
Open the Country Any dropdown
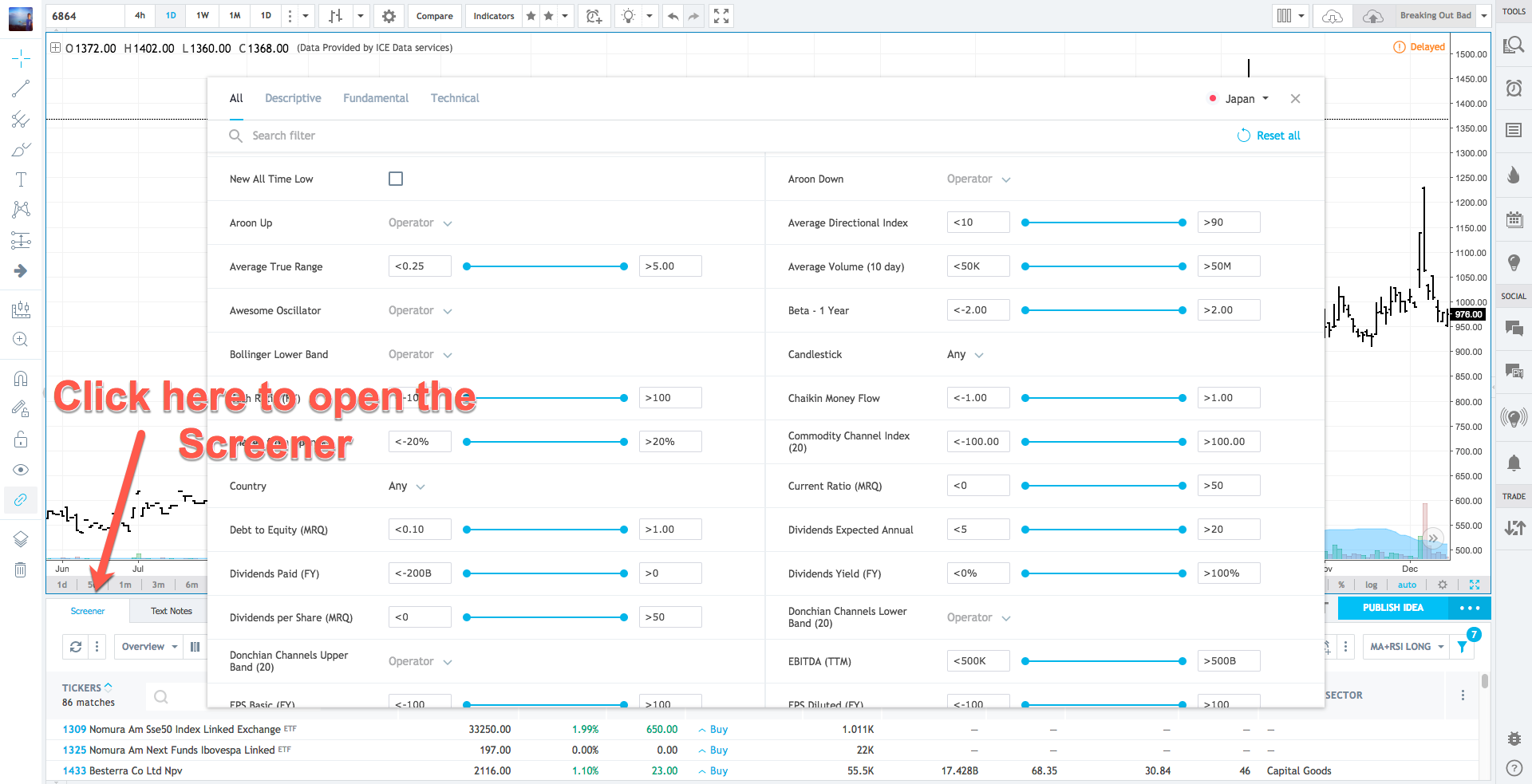(x=407, y=486)
